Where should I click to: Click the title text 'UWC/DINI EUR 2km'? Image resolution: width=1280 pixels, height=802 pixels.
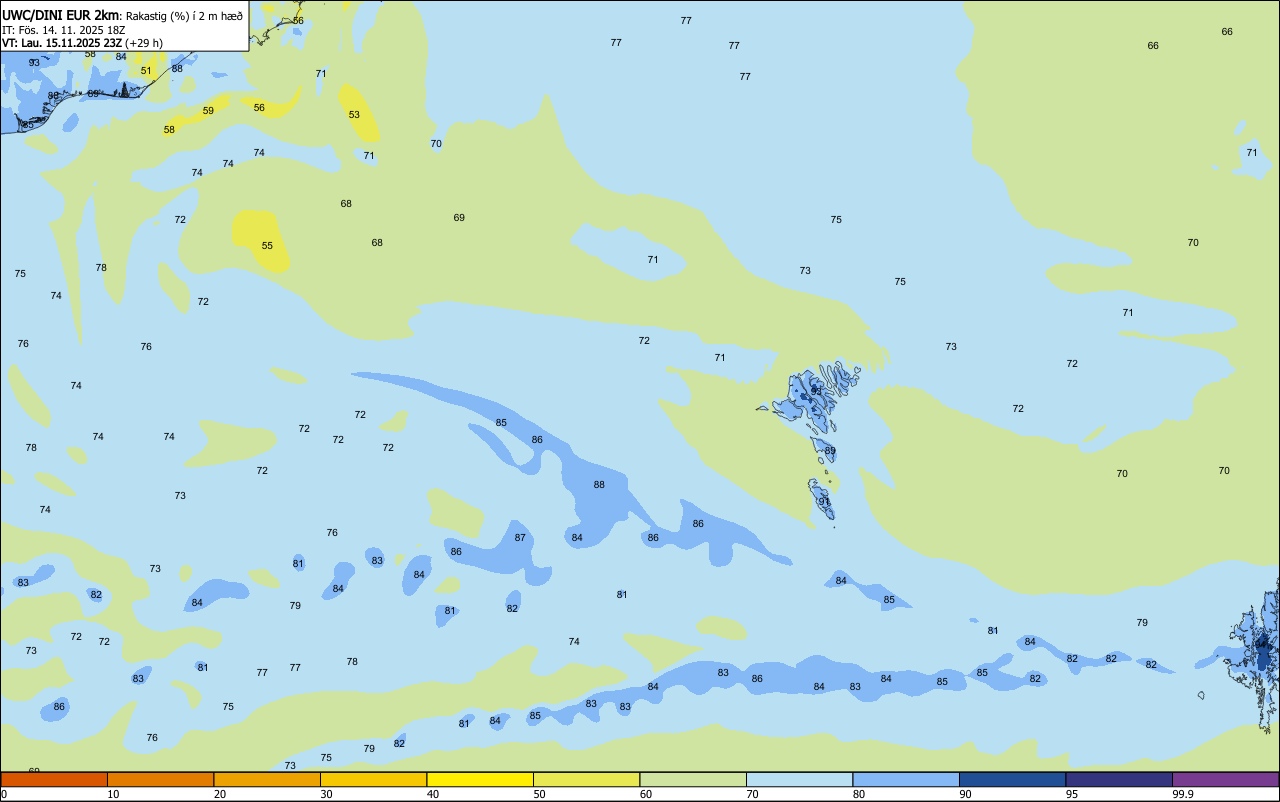point(61,14)
